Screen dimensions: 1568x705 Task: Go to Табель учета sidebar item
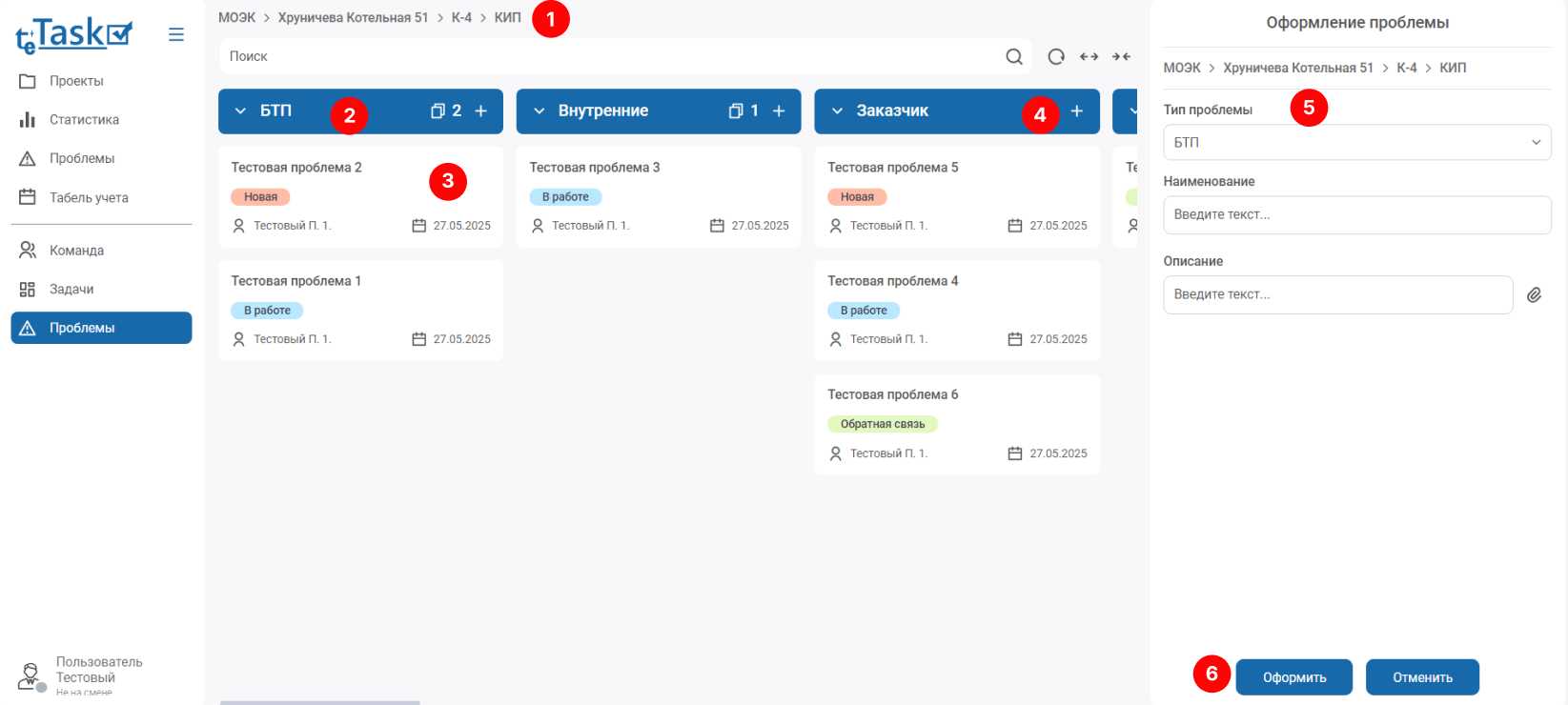89,198
